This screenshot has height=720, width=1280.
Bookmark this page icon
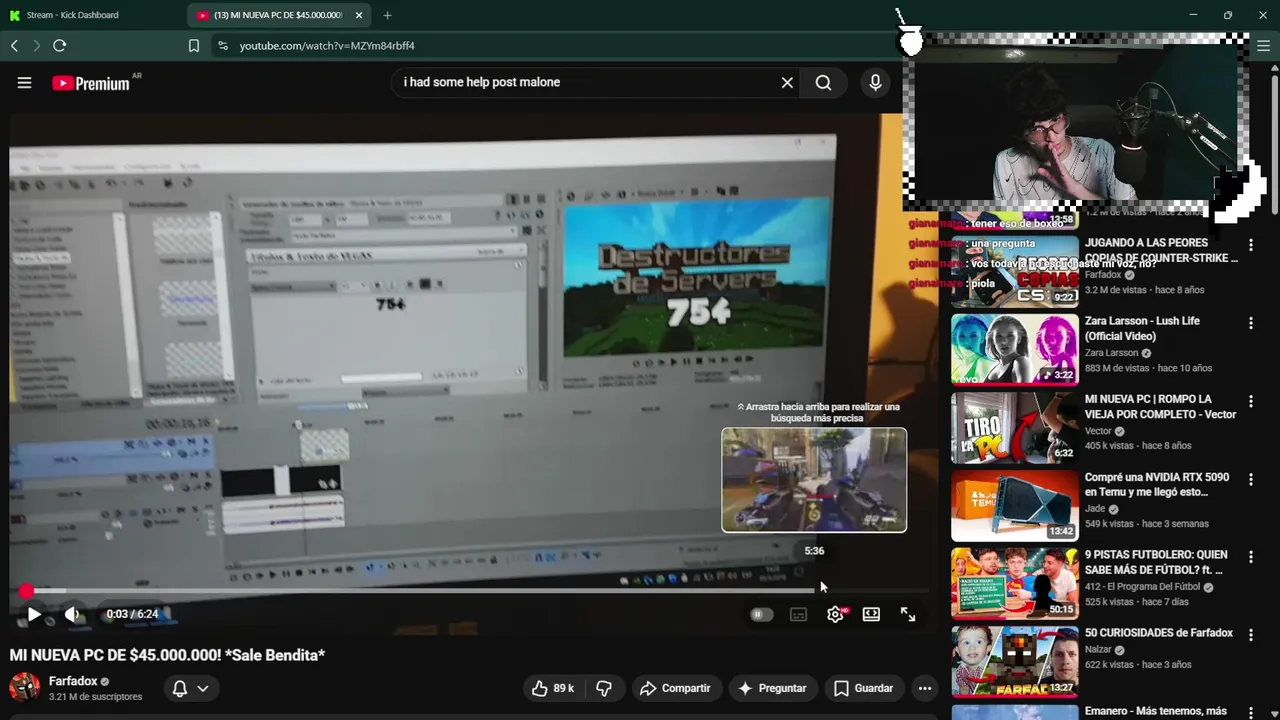pos(194,45)
